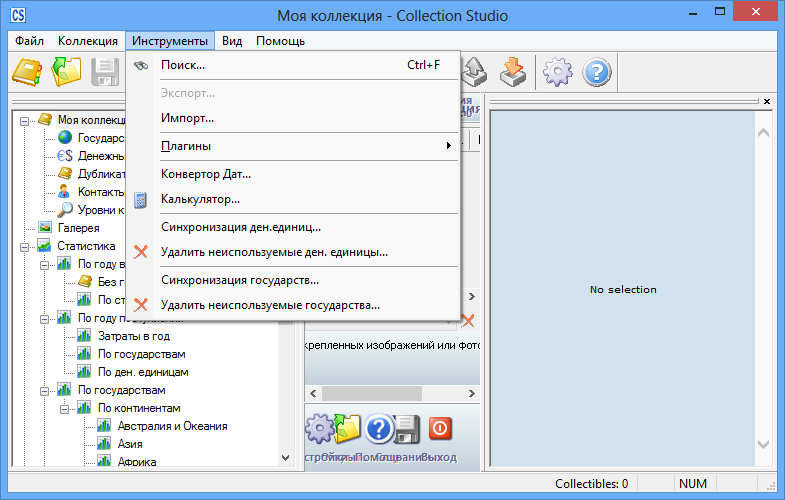Open the Плагины submenu arrow
This screenshot has width=785, height=500.
tap(449, 146)
